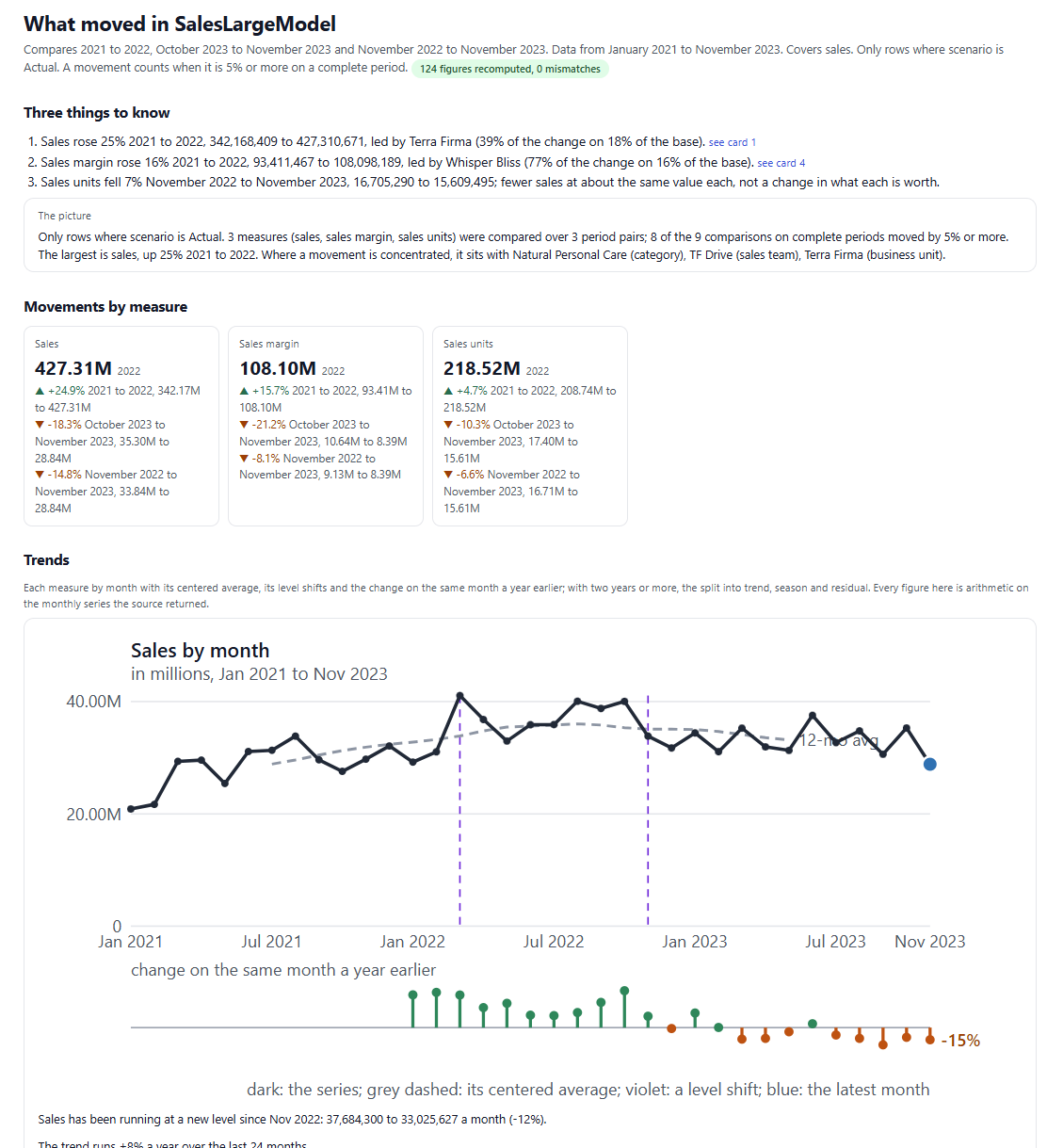Image resolution: width=1063 pixels, height=1148 pixels.
Task: Click the -21.2% down triangle in Sales margin card
Action: point(244,425)
